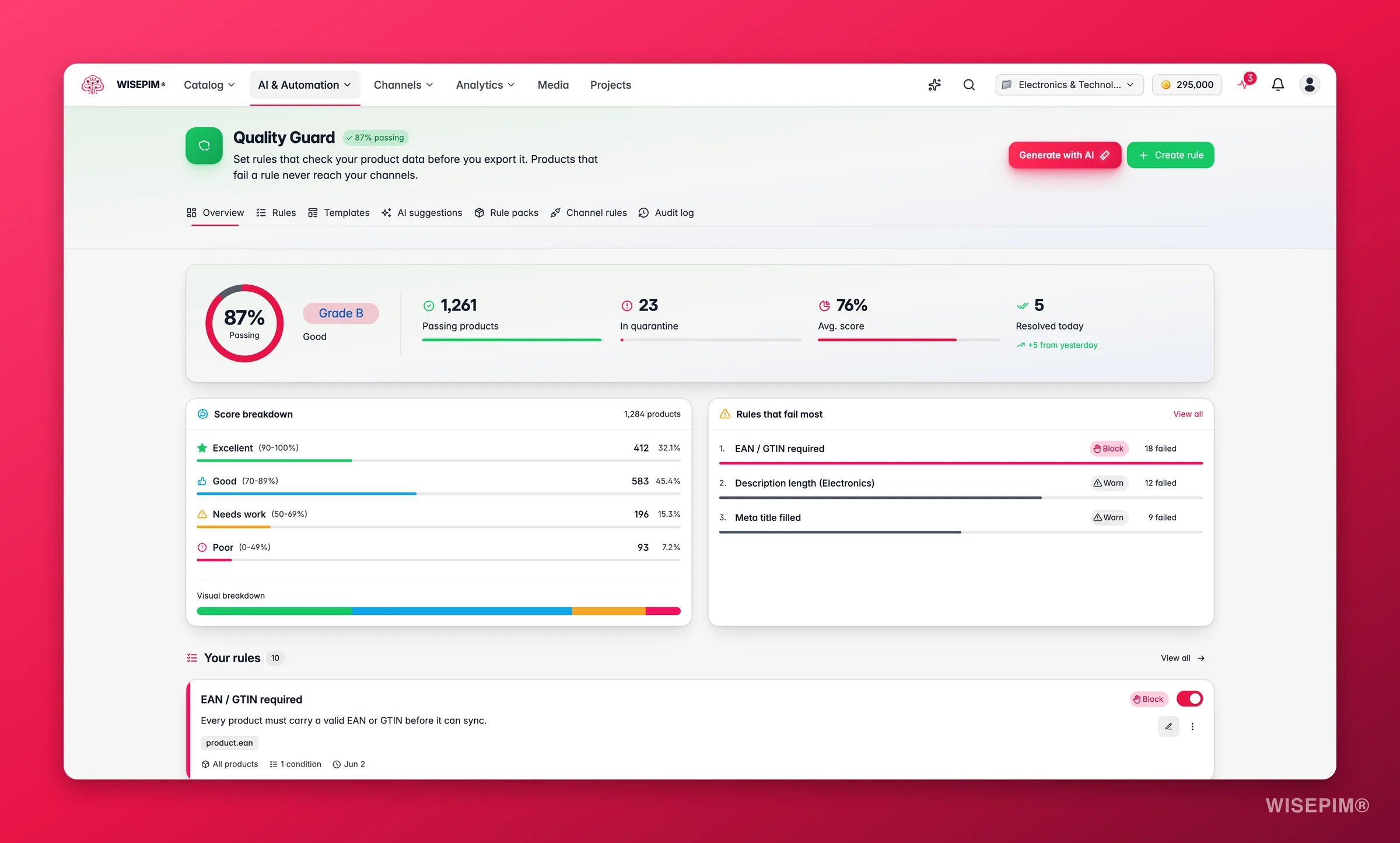Screen dimensions: 1400x843
Task: Click View all next to Your rules
Action: tap(1182, 657)
